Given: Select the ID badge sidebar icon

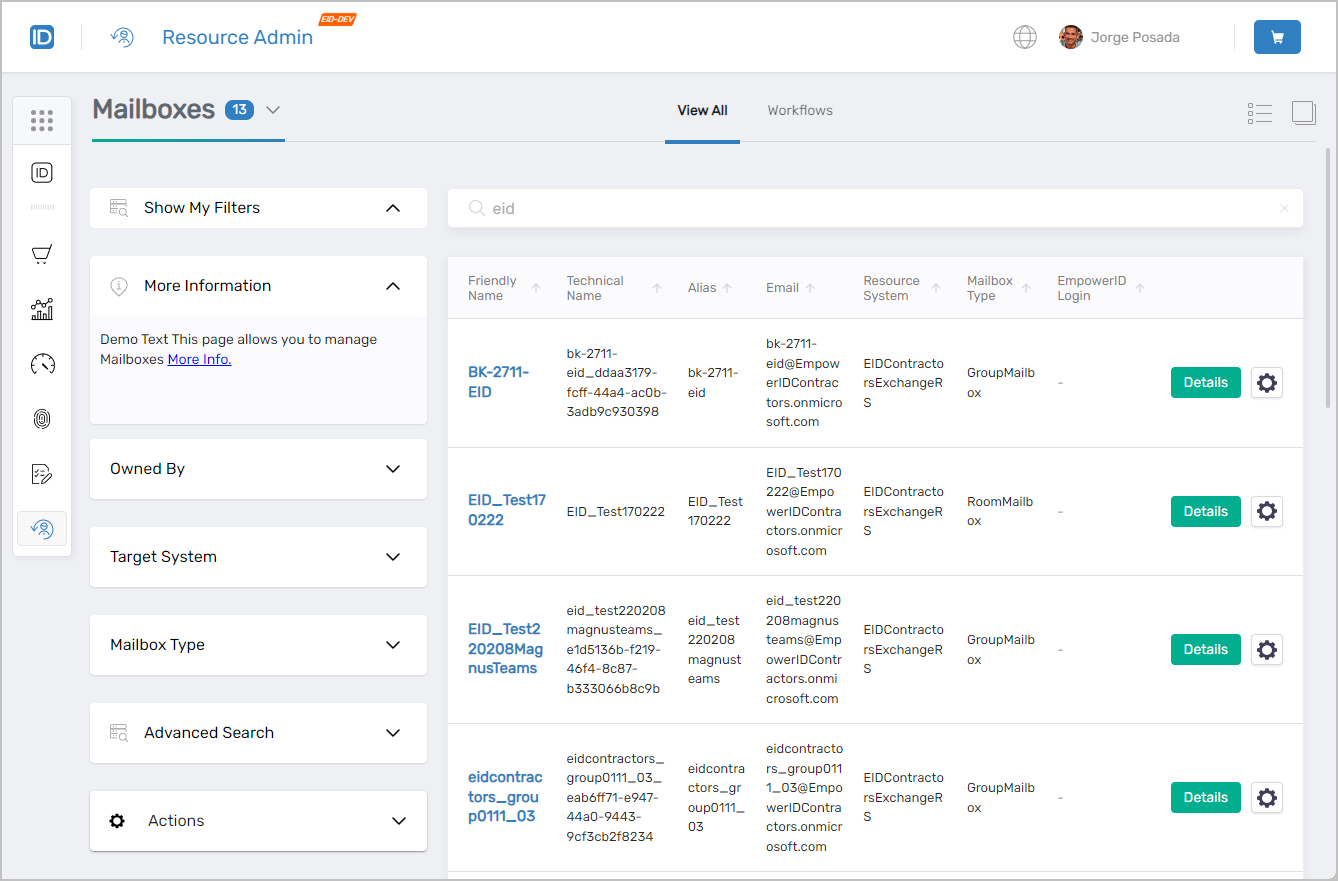Looking at the screenshot, I should (x=42, y=172).
